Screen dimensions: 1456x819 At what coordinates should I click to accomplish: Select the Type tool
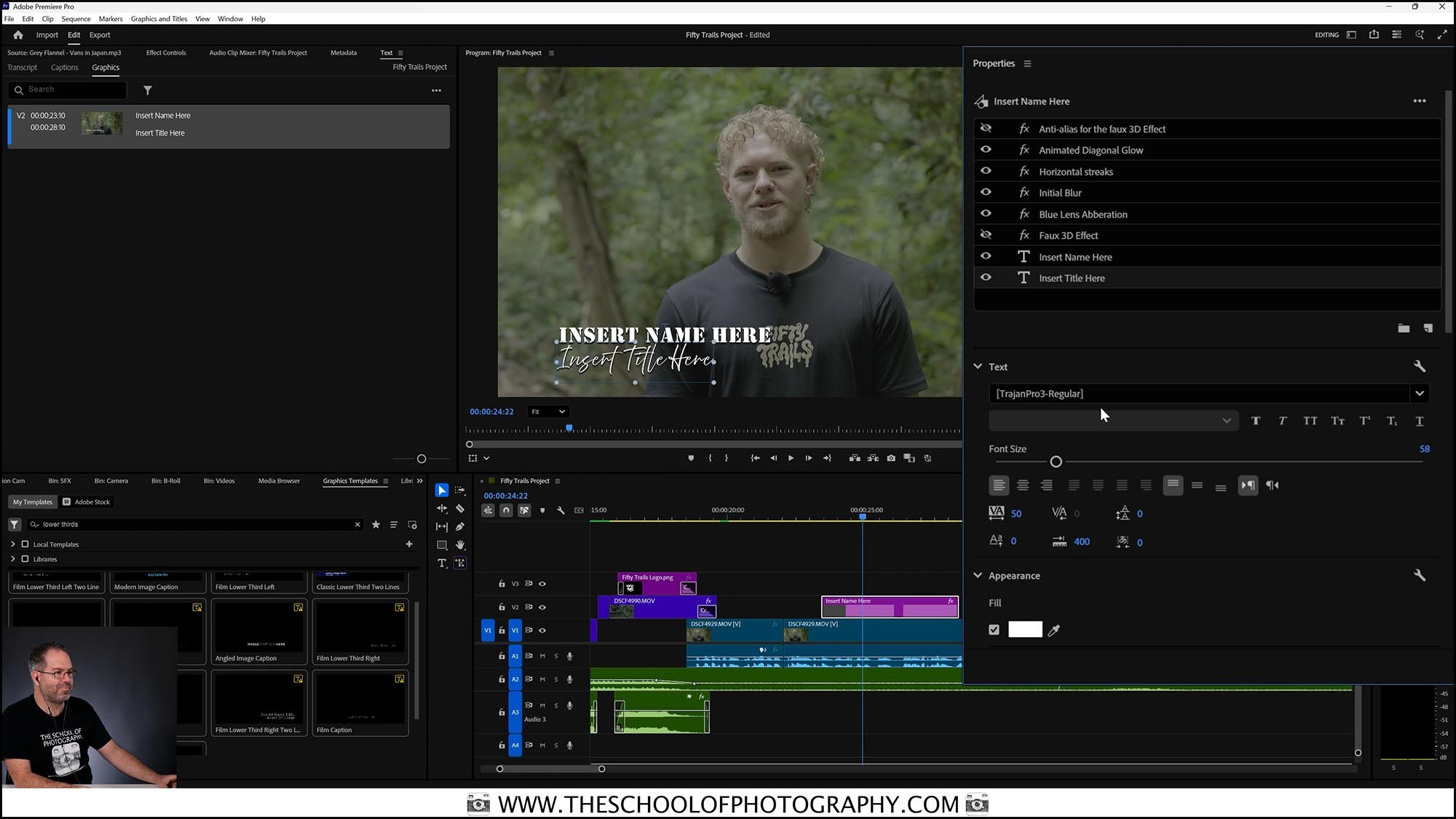click(x=442, y=563)
